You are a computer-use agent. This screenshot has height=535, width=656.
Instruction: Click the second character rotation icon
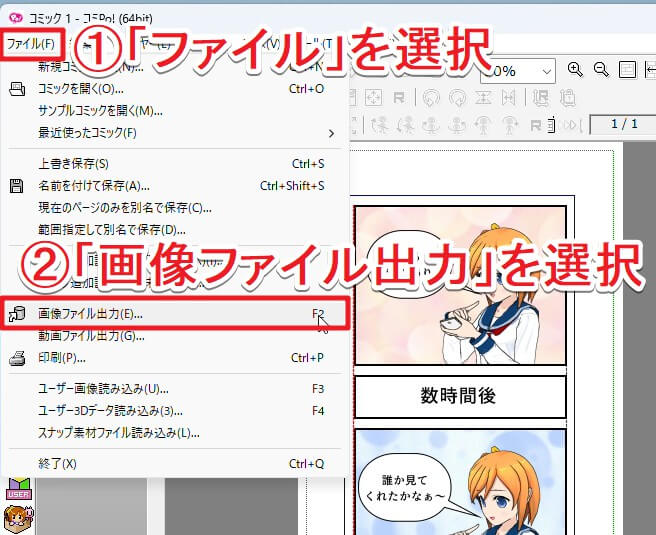[x=406, y=125]
